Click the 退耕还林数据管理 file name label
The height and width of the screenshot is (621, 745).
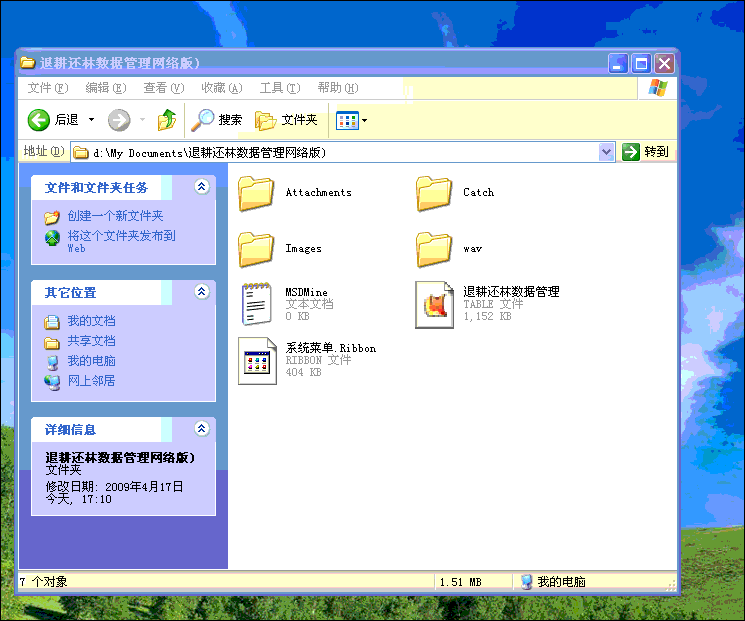coord(511,291)
